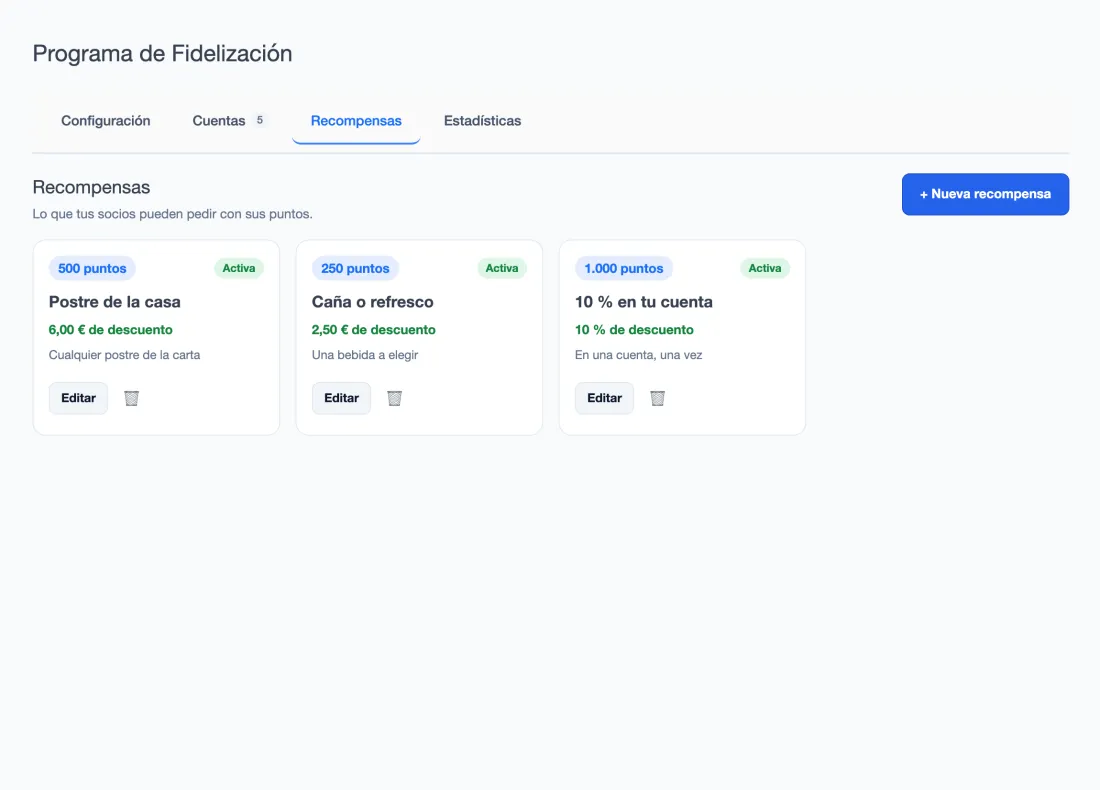1100x790 pixels.
Task: Click Activa status on Caña o refresco
Action: pyautogui.click(x=502, y=268)
